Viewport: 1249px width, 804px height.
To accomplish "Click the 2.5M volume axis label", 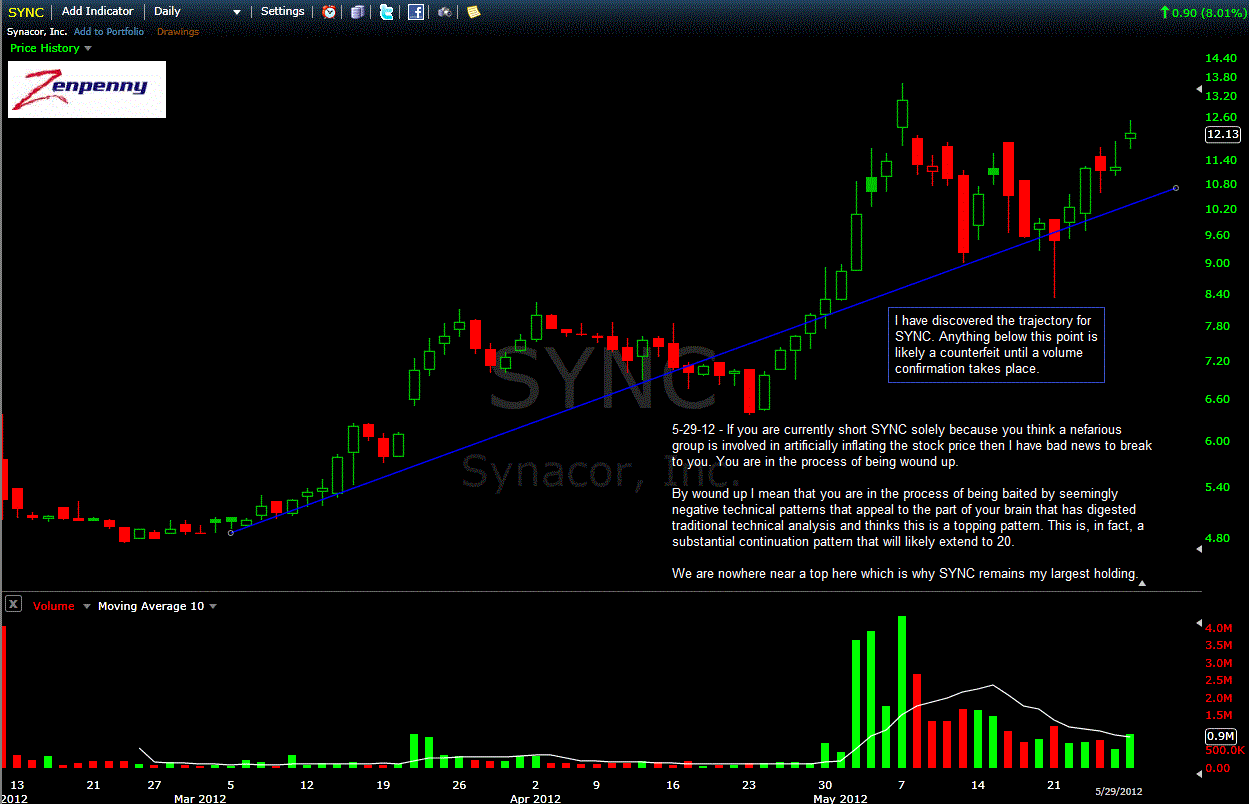I will tap(1218, 681).
